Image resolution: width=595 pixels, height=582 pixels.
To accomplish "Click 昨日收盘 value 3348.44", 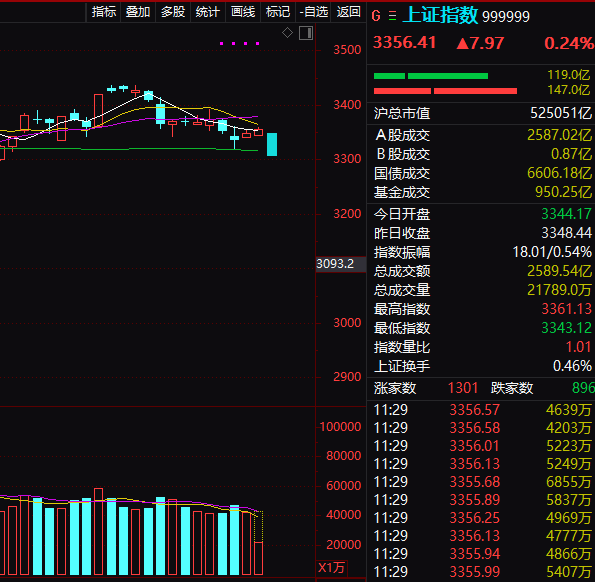I will (x=566, y=233).
